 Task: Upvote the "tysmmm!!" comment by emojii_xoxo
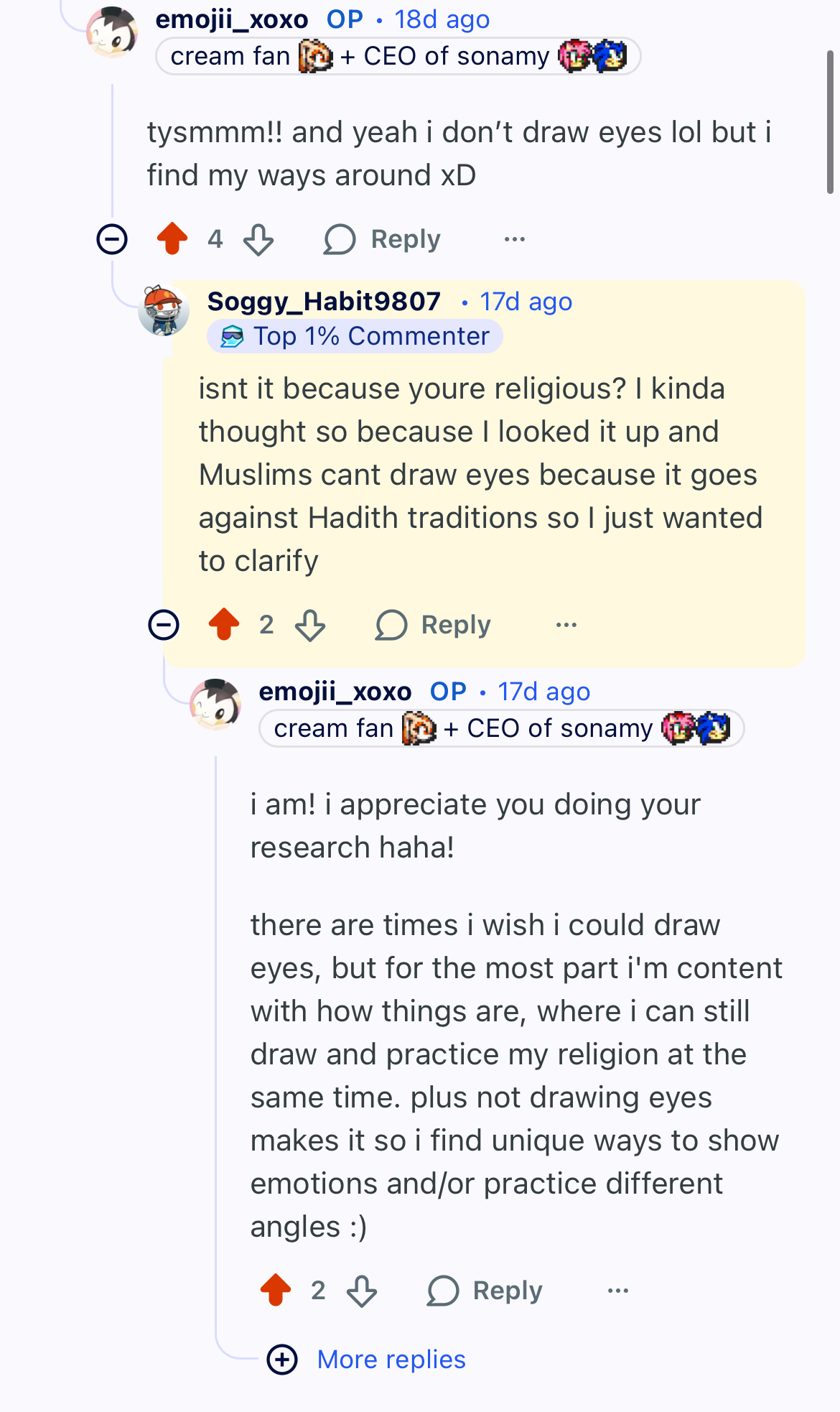(x=172, y=239)
